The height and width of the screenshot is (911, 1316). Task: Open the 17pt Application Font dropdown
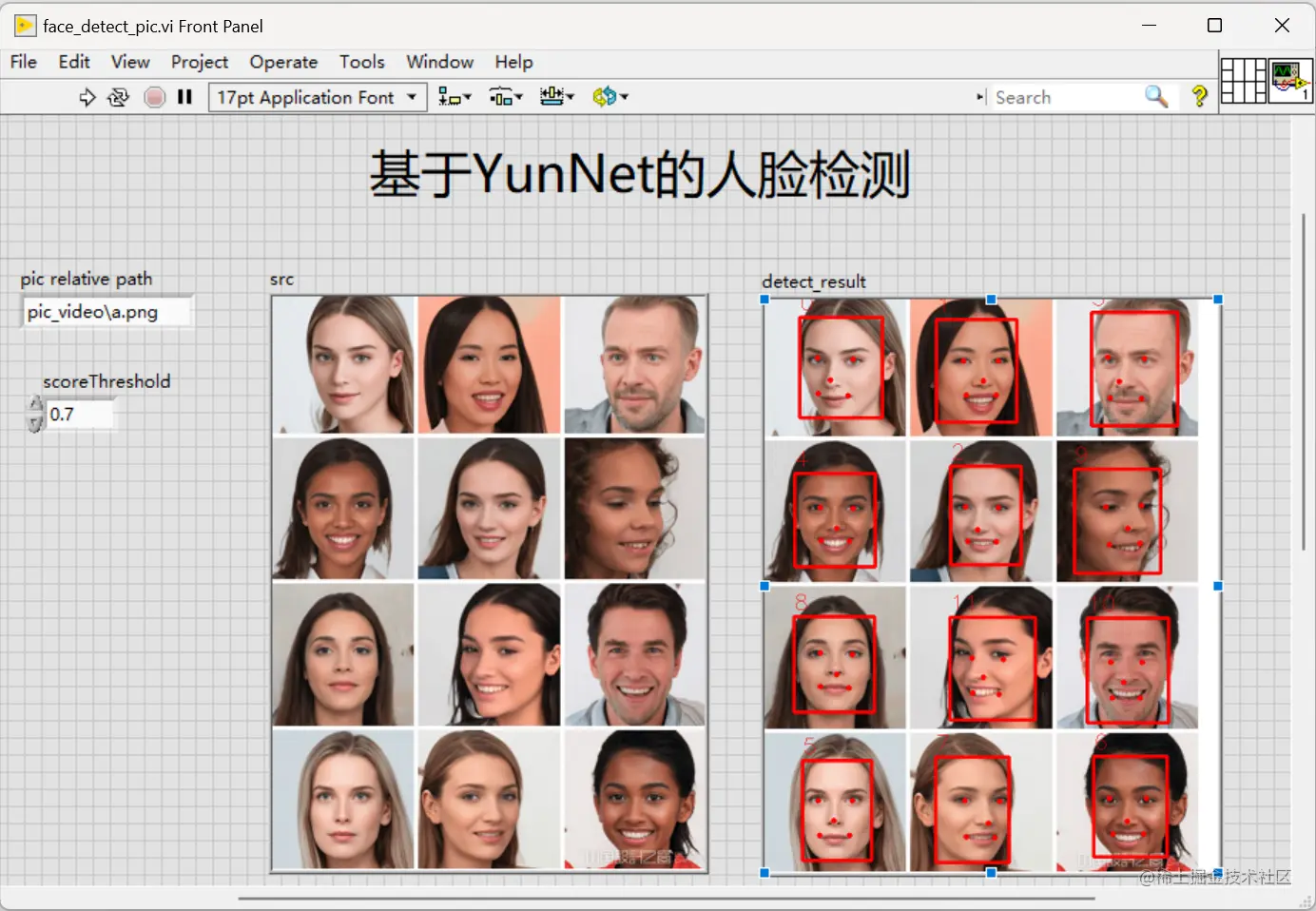point(411,96)
